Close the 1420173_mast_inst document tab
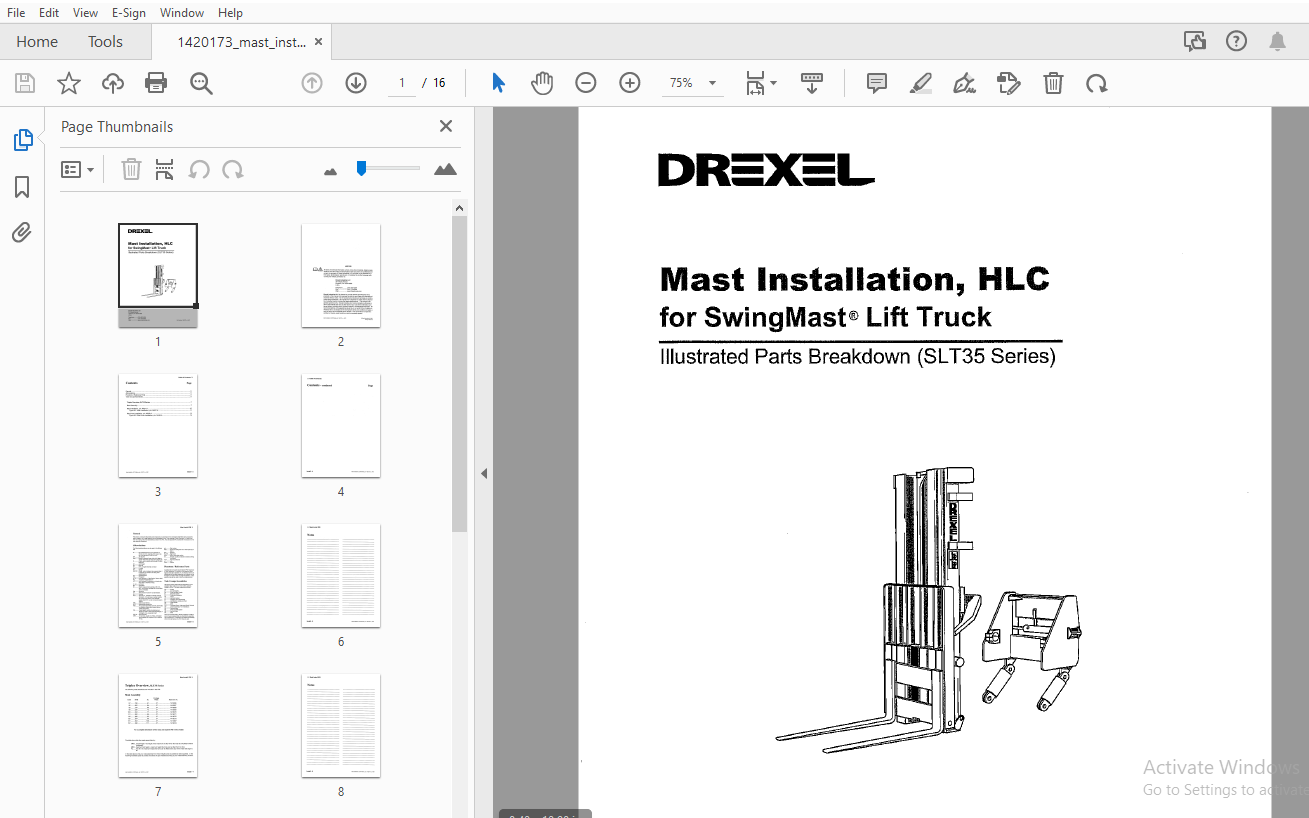1309x818 pixels. click(x=319, y=42)
